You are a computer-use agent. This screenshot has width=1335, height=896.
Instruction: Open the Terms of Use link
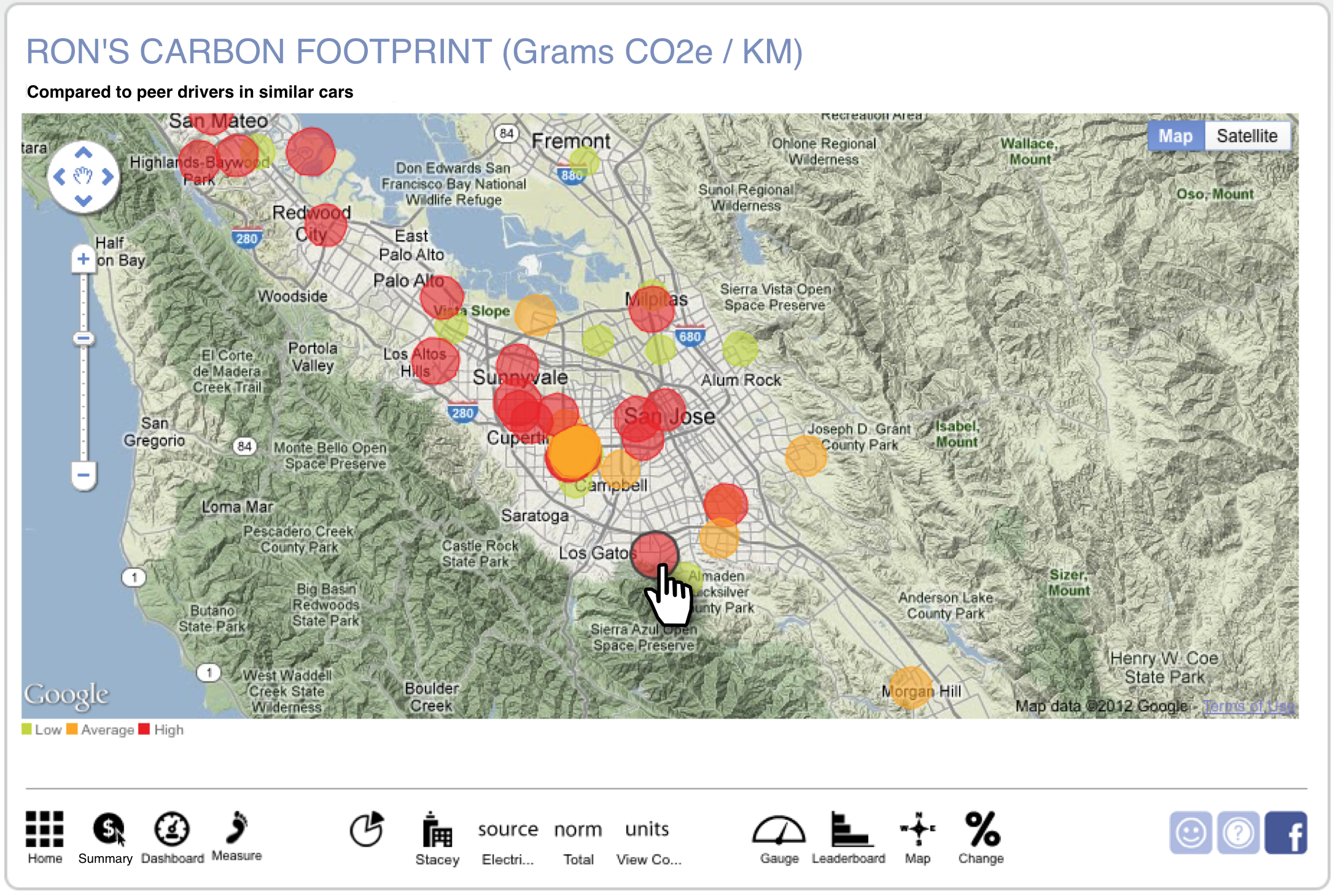pos(1248,706)
